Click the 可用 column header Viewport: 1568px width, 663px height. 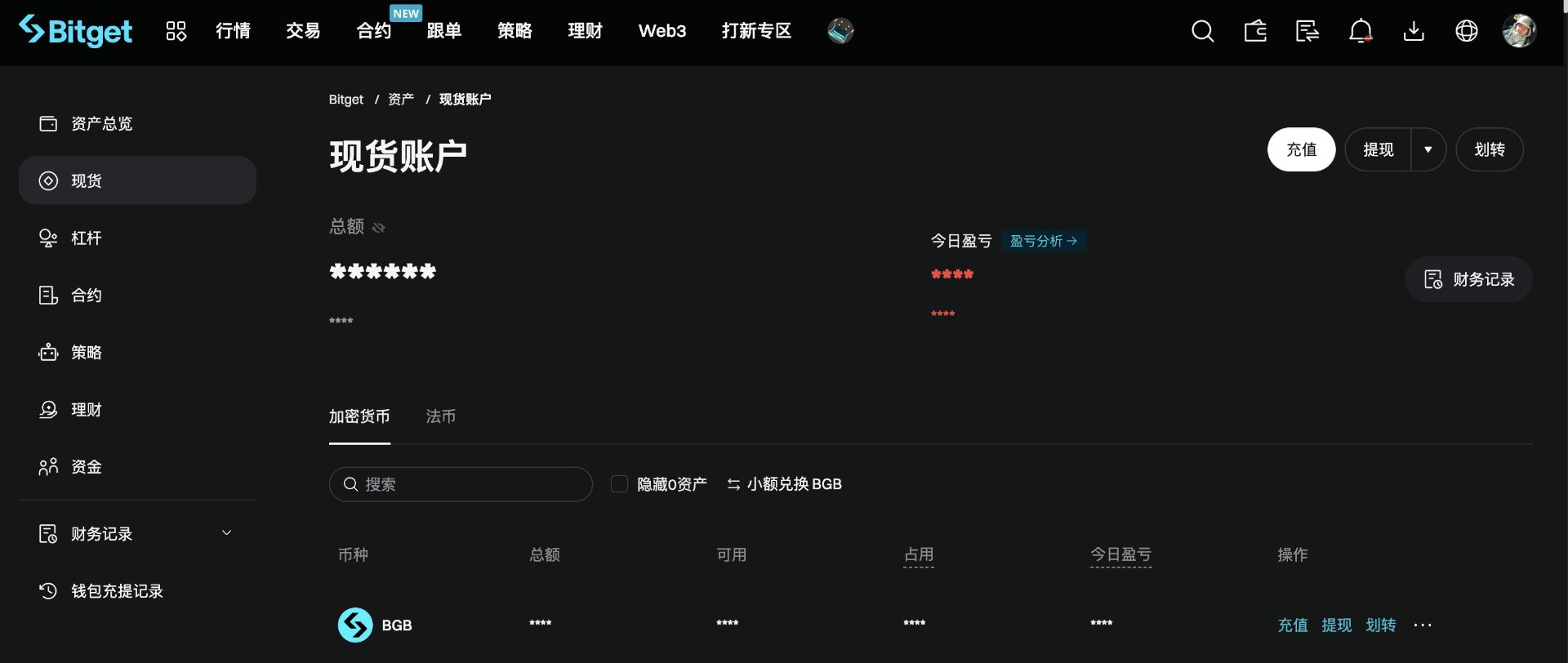click(732, 555)
